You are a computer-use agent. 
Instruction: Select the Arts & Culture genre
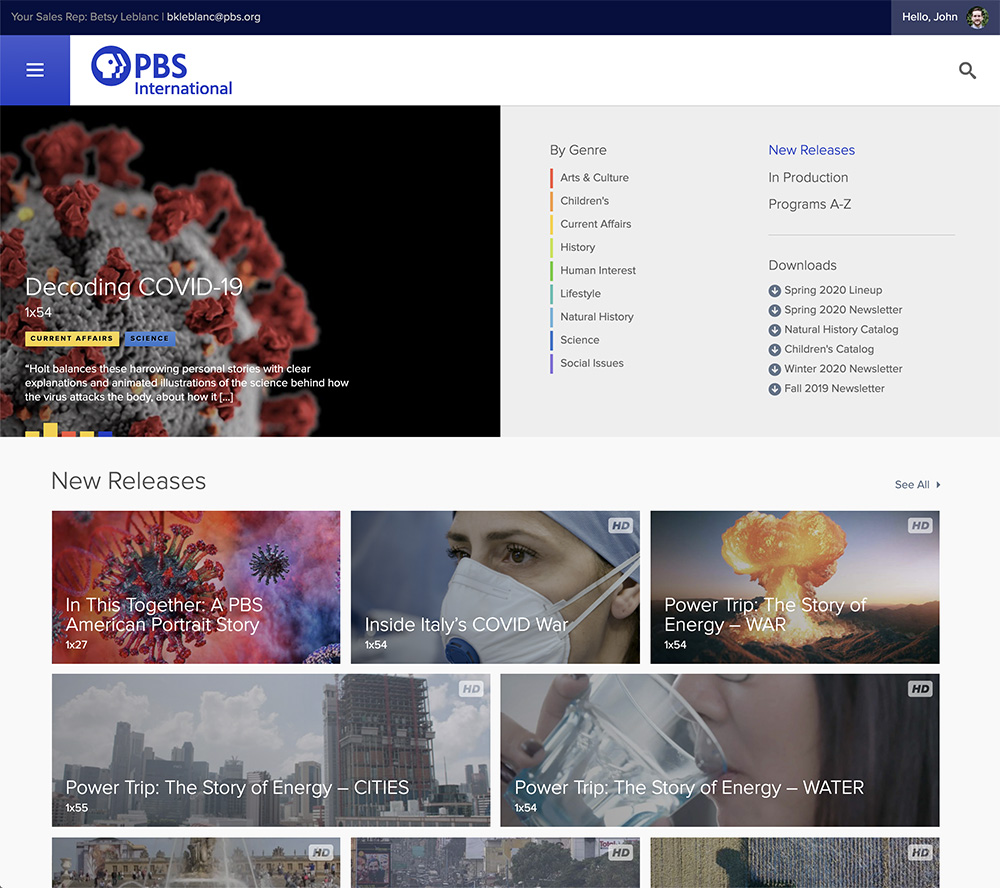click(594, 178)
